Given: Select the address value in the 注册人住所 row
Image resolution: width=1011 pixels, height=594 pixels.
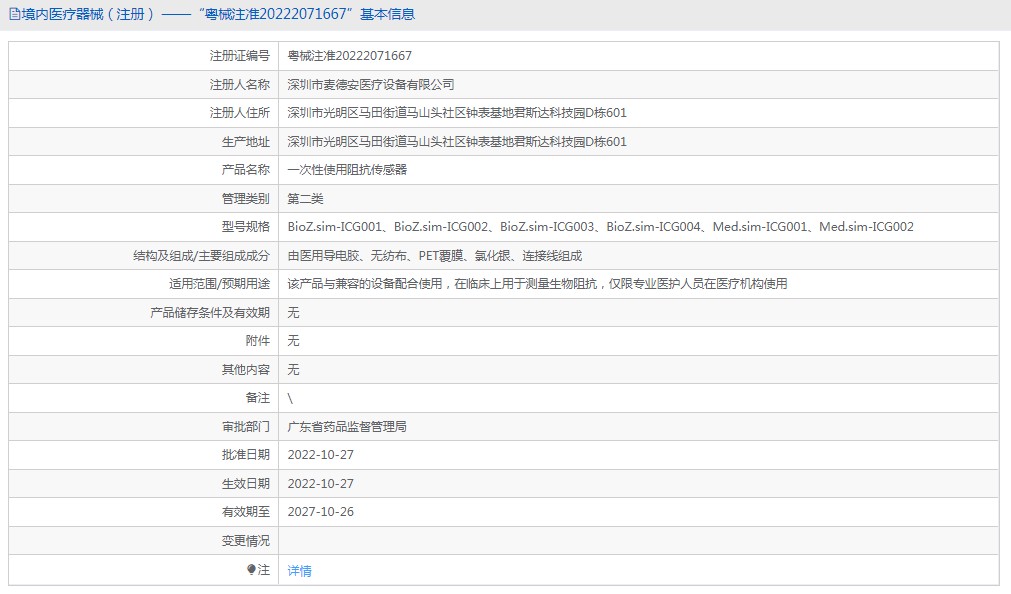Looking at the screenshot, I should [x=457, y=113].
